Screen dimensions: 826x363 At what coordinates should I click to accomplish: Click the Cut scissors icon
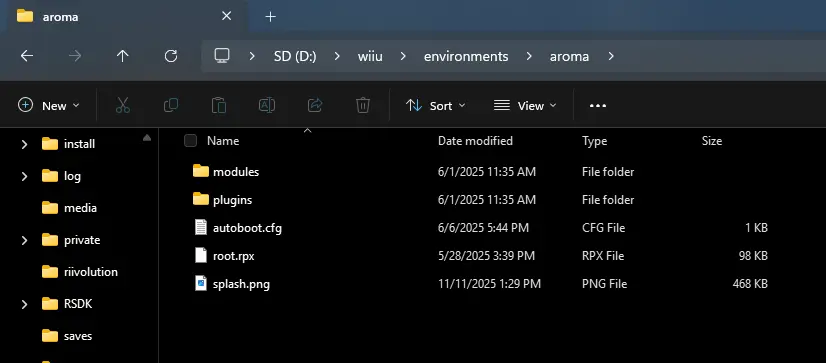(122, 105)
